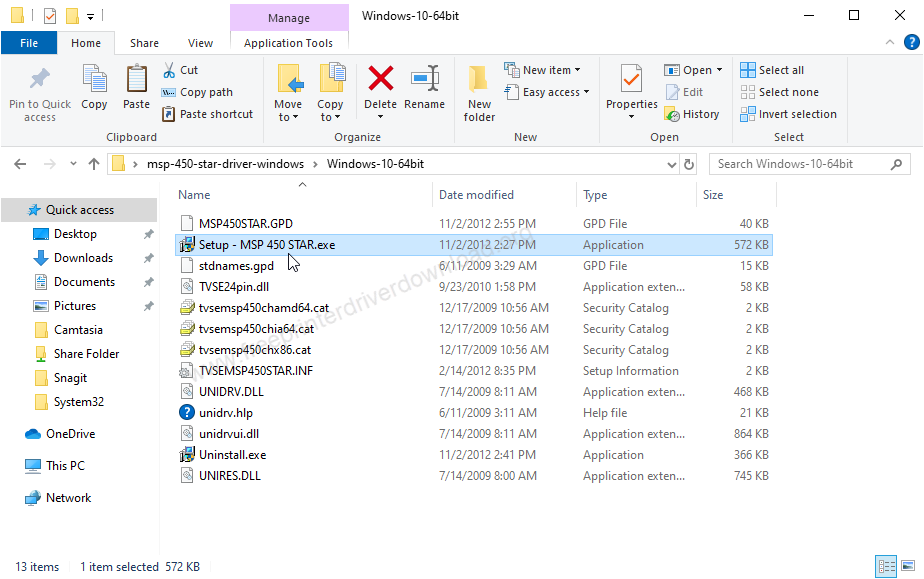The image size is (924, 579).
Task: Click the Copy ribbon icon
Action: [x=94, y=80]
